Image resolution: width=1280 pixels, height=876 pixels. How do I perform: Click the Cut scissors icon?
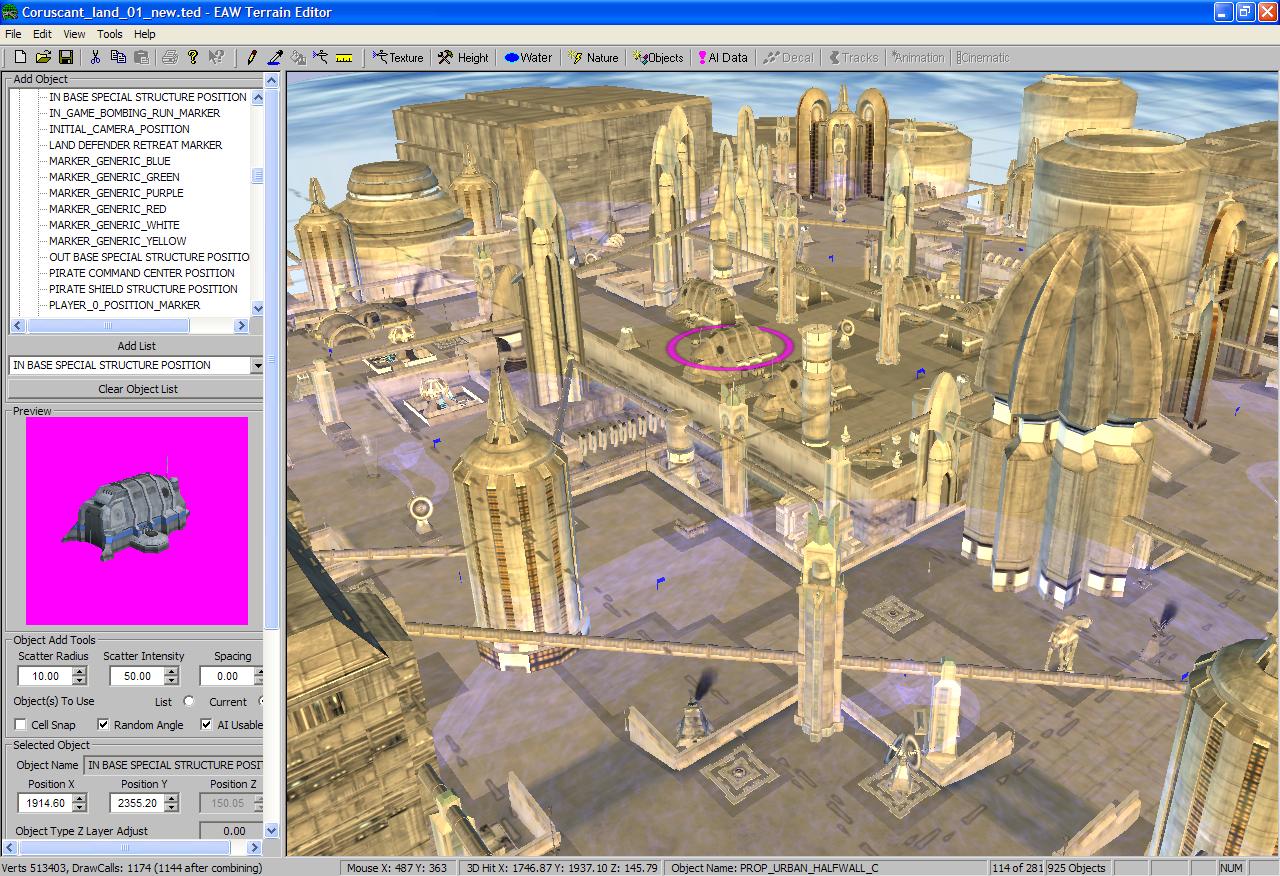click(x=95, y=58)
